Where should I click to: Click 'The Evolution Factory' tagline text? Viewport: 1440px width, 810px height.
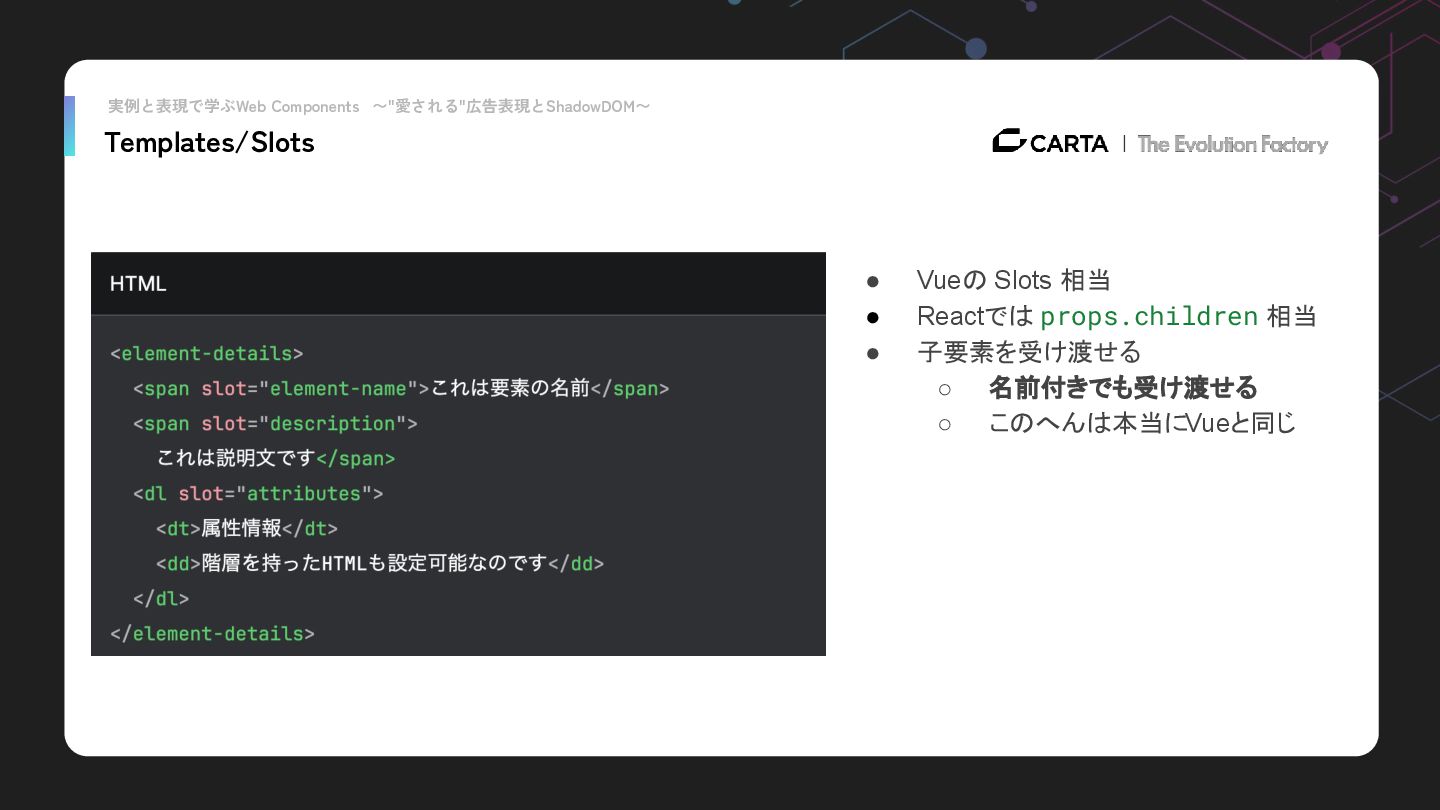(1232, 144)
